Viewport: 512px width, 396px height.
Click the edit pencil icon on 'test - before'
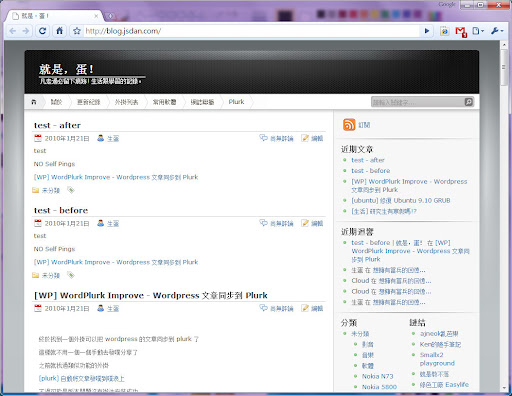pyautogui.click(x=305, y=223)
